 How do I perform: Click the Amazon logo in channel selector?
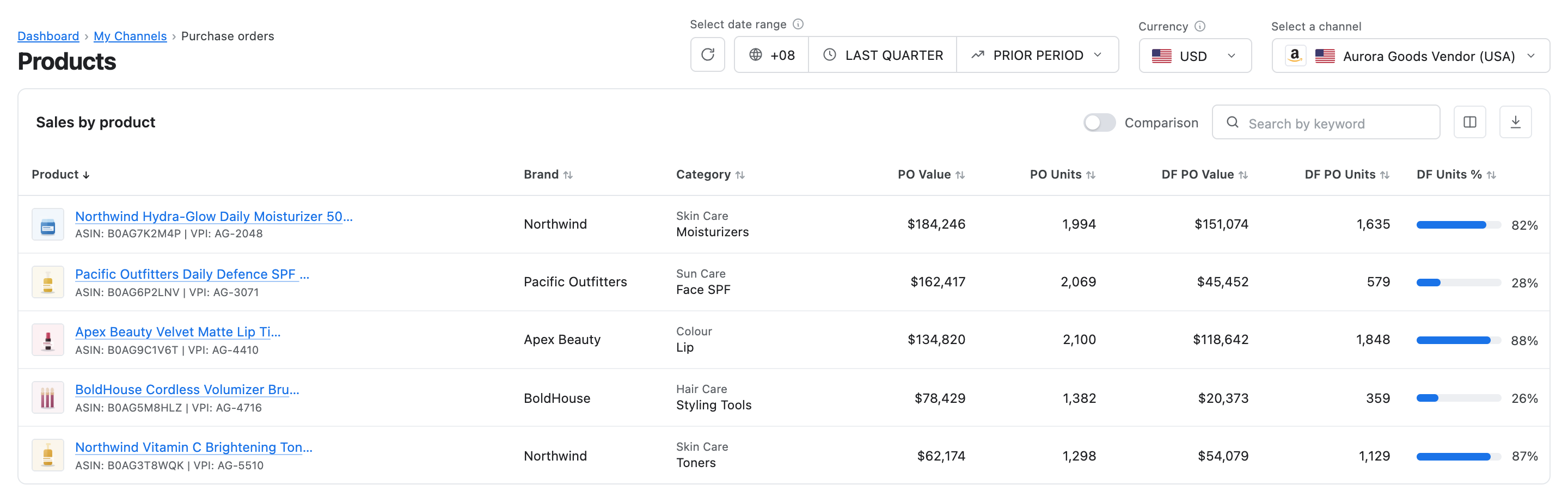1295,56
